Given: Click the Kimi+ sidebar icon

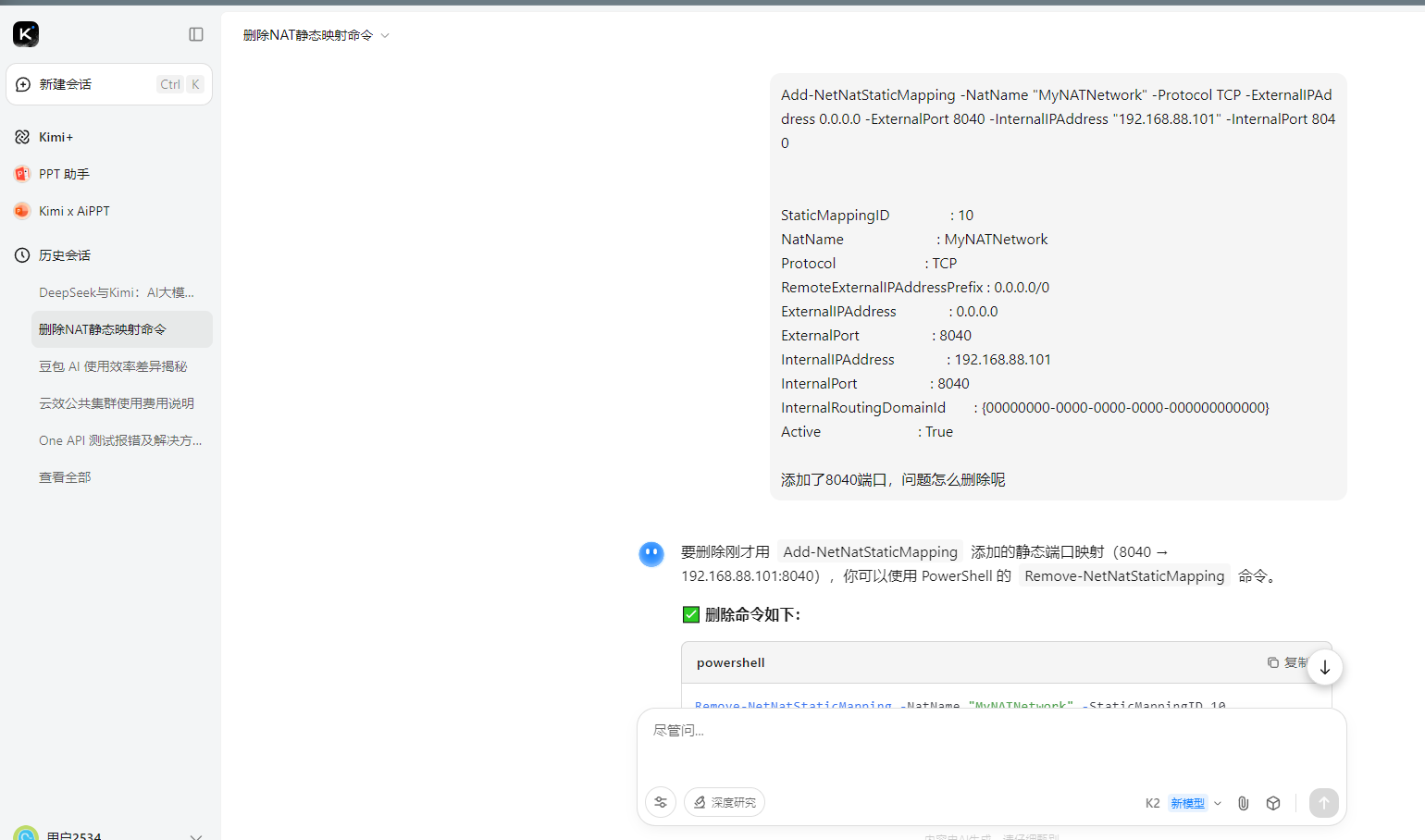Looking at the screenshot, I should (22, 137).
